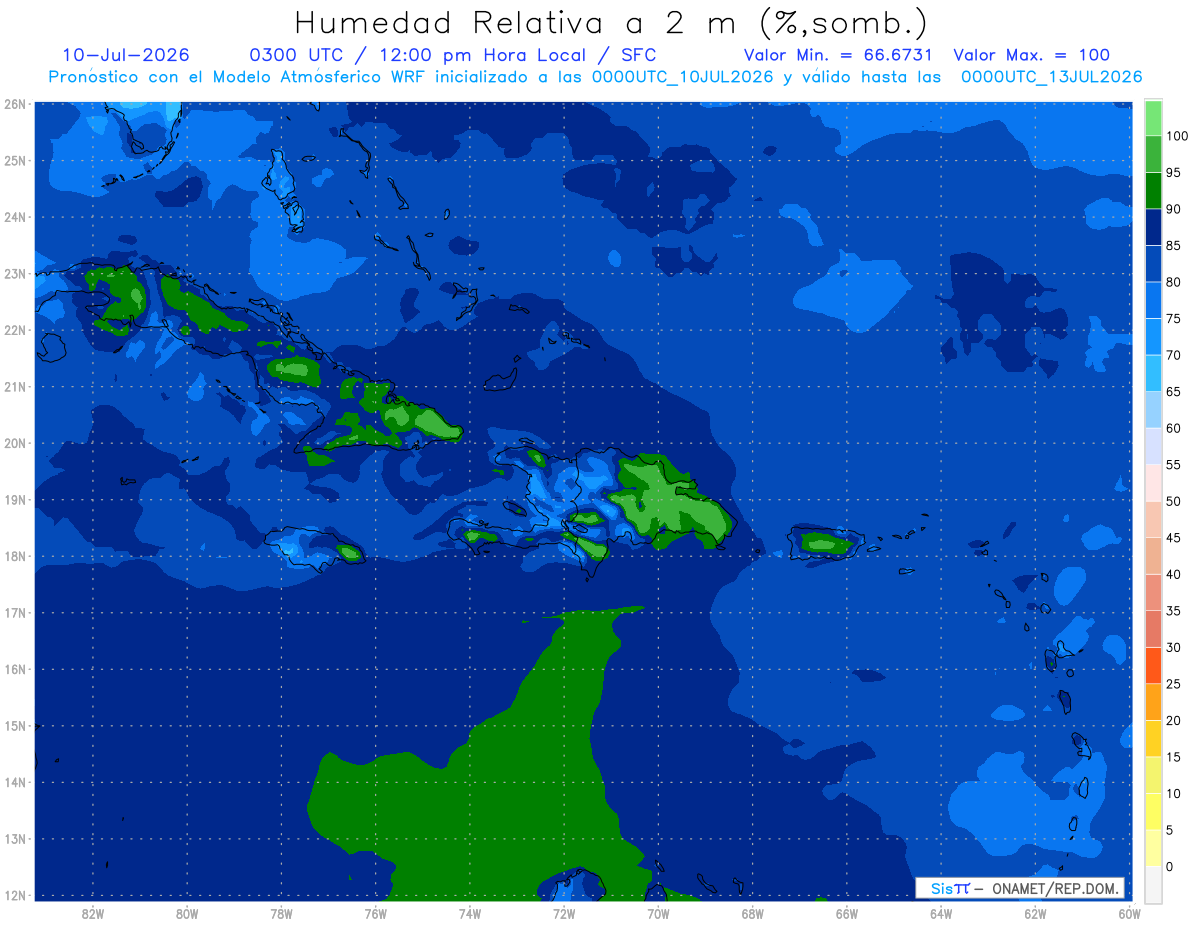This screenshot has height=927, width=1200.
Task: Click the legend label '90'
Action: click(x=1174, y=209)
